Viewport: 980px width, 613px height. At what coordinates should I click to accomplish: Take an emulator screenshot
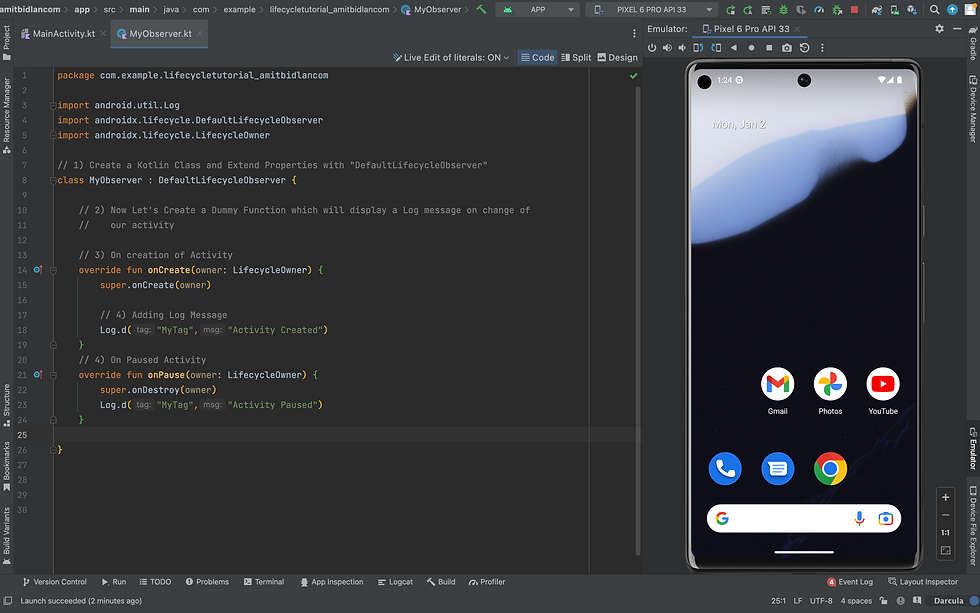click(x=787, y=47)
